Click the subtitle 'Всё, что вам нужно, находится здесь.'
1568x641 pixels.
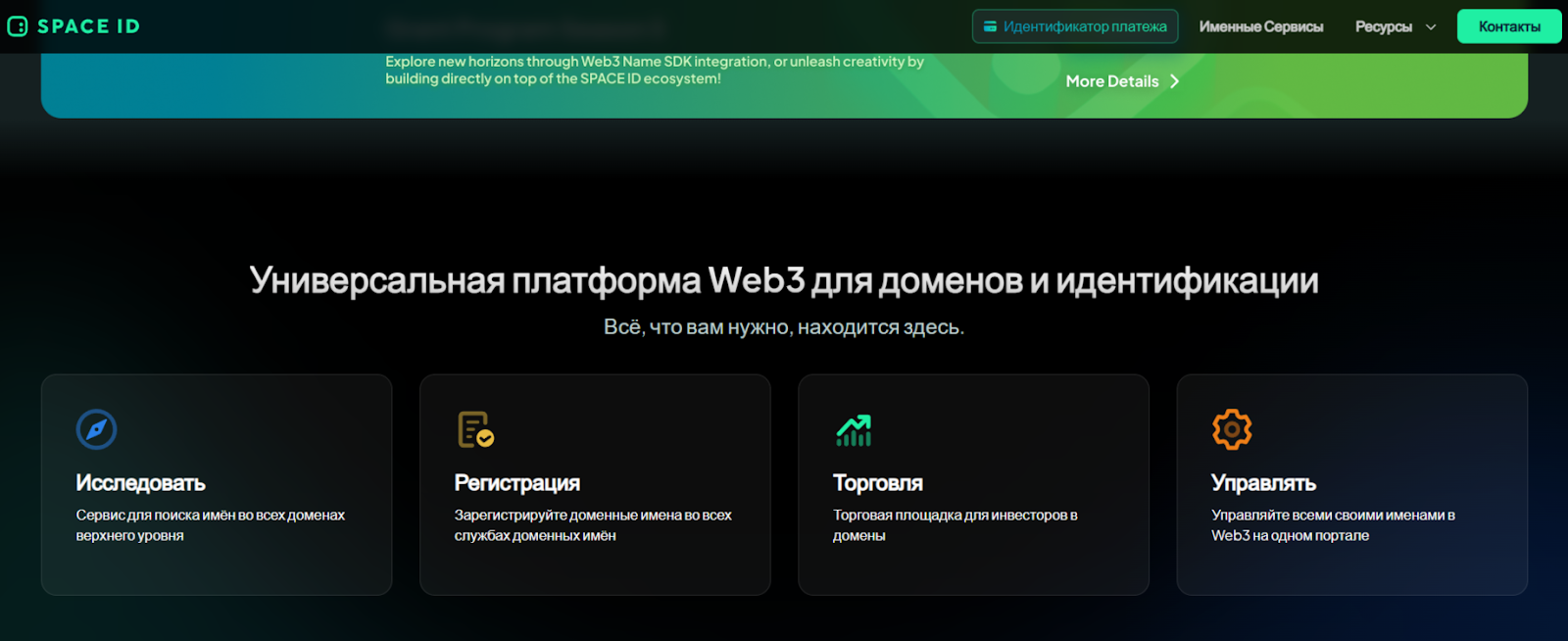784,327
